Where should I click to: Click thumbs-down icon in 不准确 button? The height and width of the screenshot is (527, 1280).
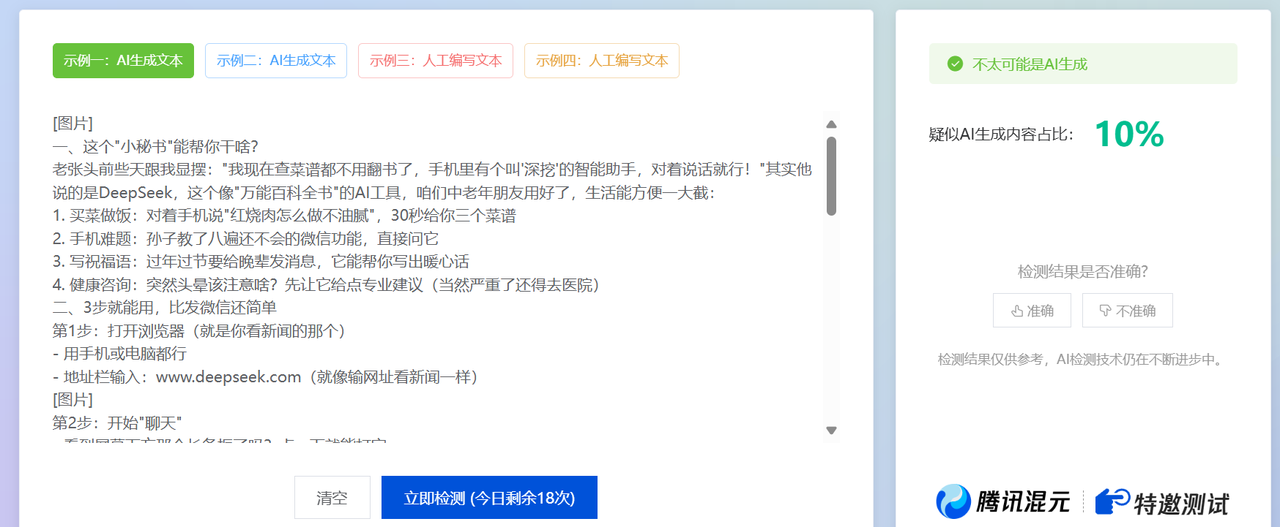click(1105, 311)
